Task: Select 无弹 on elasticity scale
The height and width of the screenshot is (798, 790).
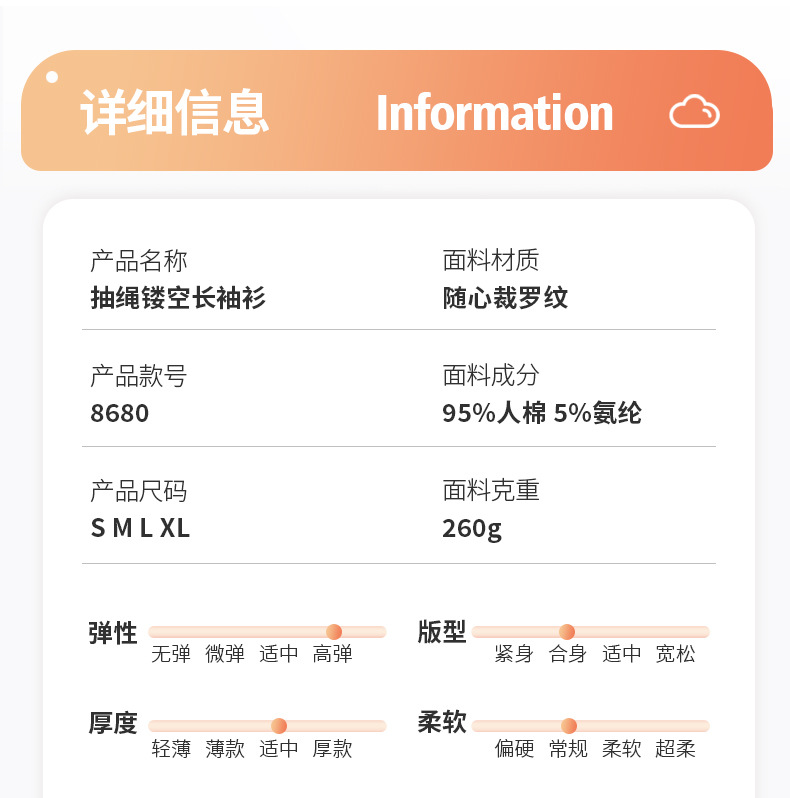Action: click(x=171, y=655)
